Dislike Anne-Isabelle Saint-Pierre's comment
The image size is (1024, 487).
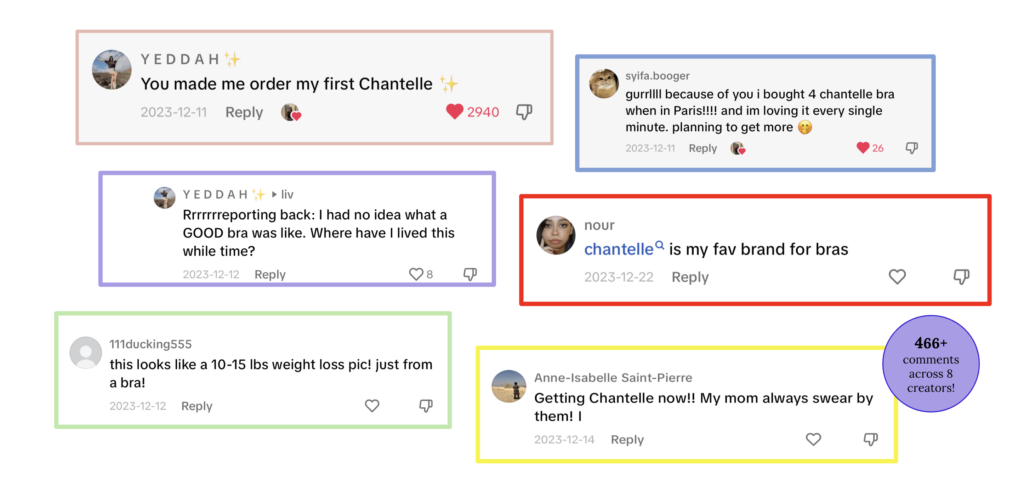click(870, 440)
